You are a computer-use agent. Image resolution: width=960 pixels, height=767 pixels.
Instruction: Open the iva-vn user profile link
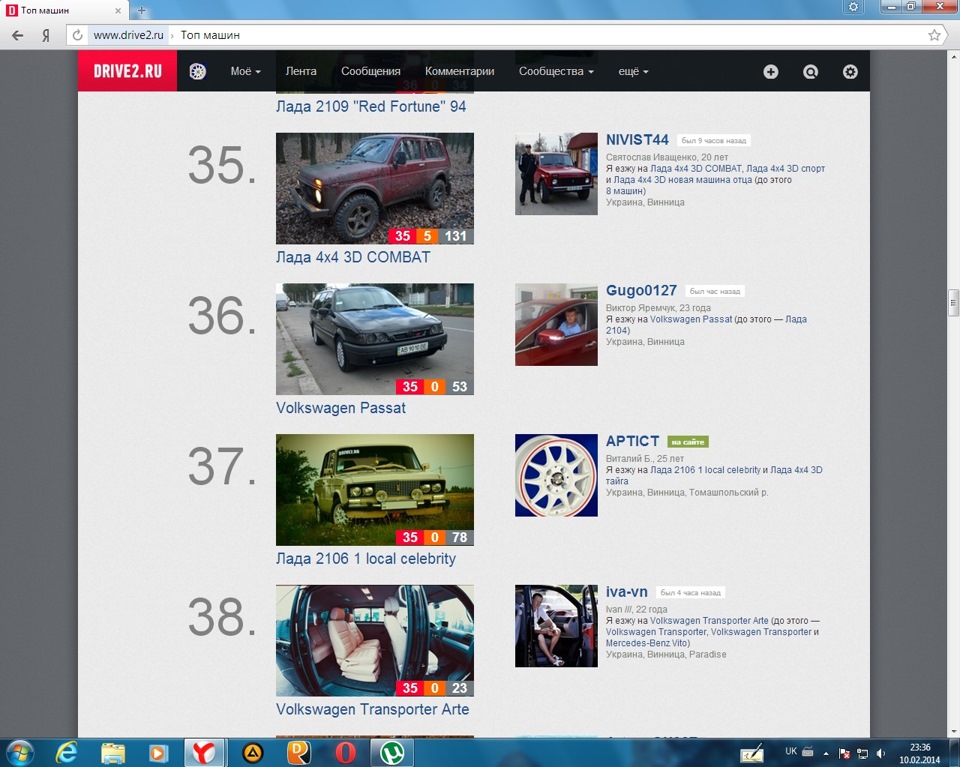coord(626,591)
